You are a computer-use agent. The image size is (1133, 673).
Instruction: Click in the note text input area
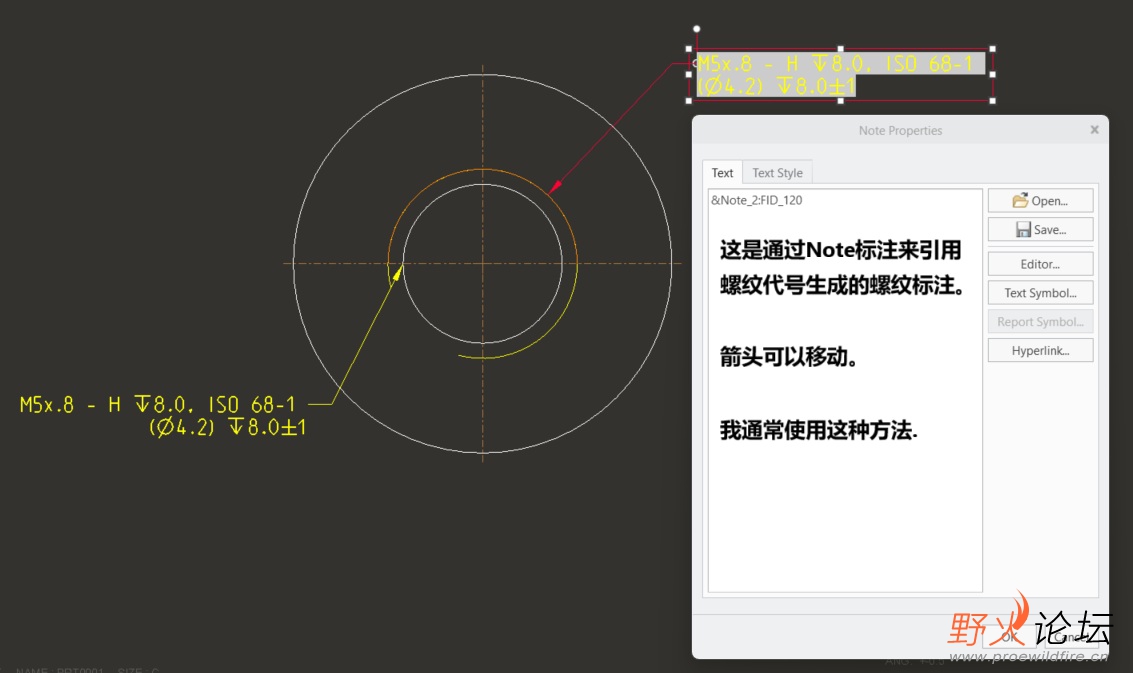click(x=845, y=390)
